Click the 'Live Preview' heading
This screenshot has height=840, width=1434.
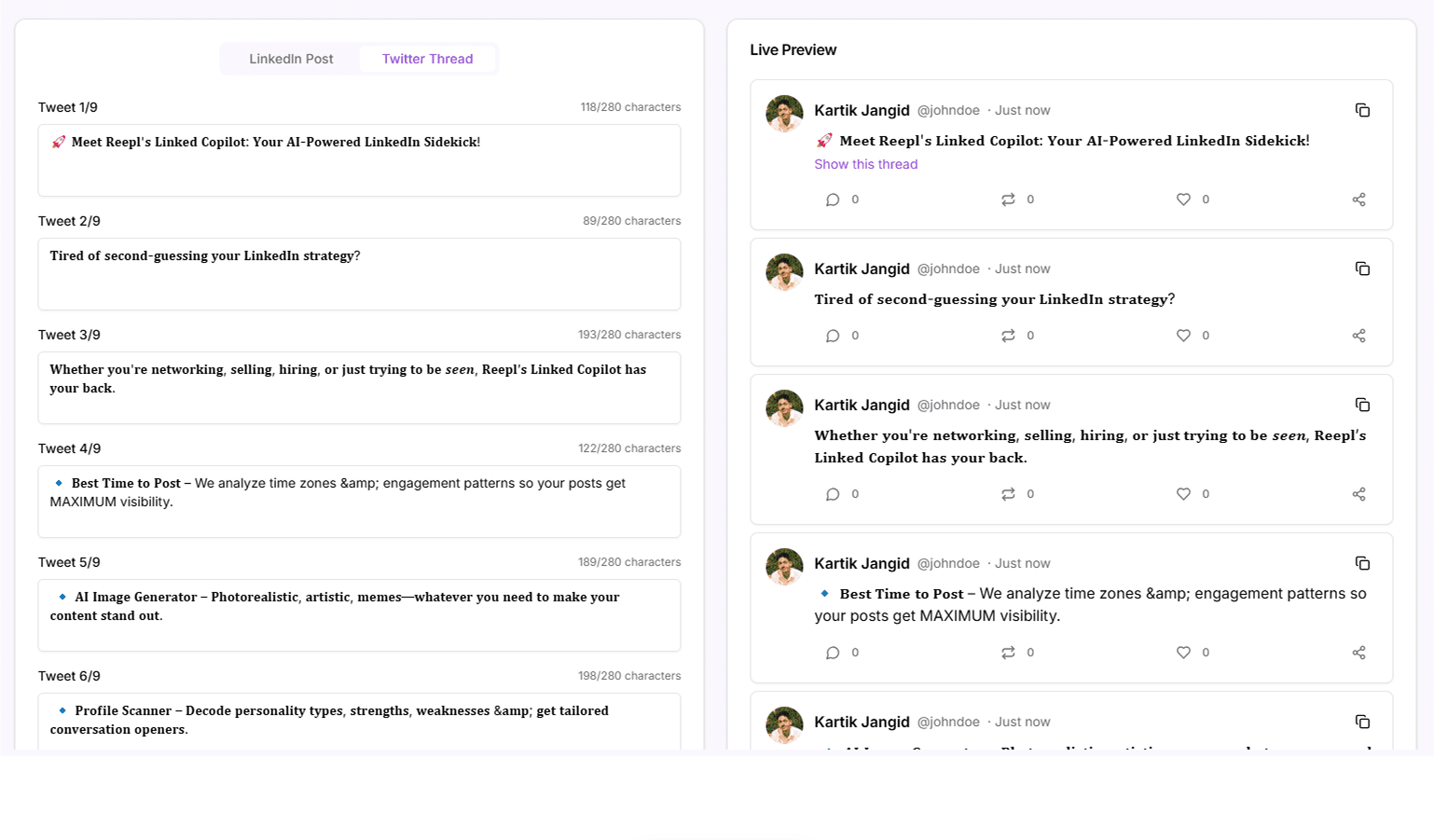793,49
